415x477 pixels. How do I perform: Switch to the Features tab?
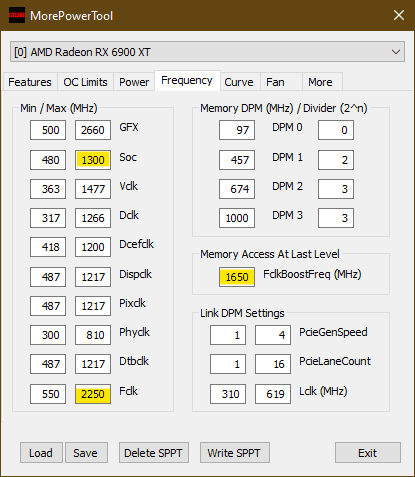click(30, 82)
